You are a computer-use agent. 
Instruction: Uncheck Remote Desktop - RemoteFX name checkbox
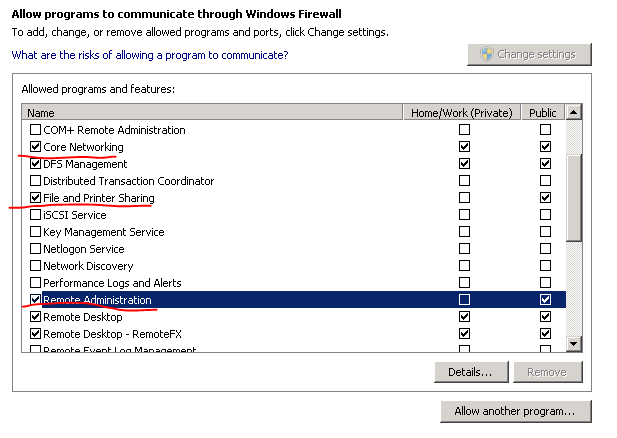click(35, 334)
